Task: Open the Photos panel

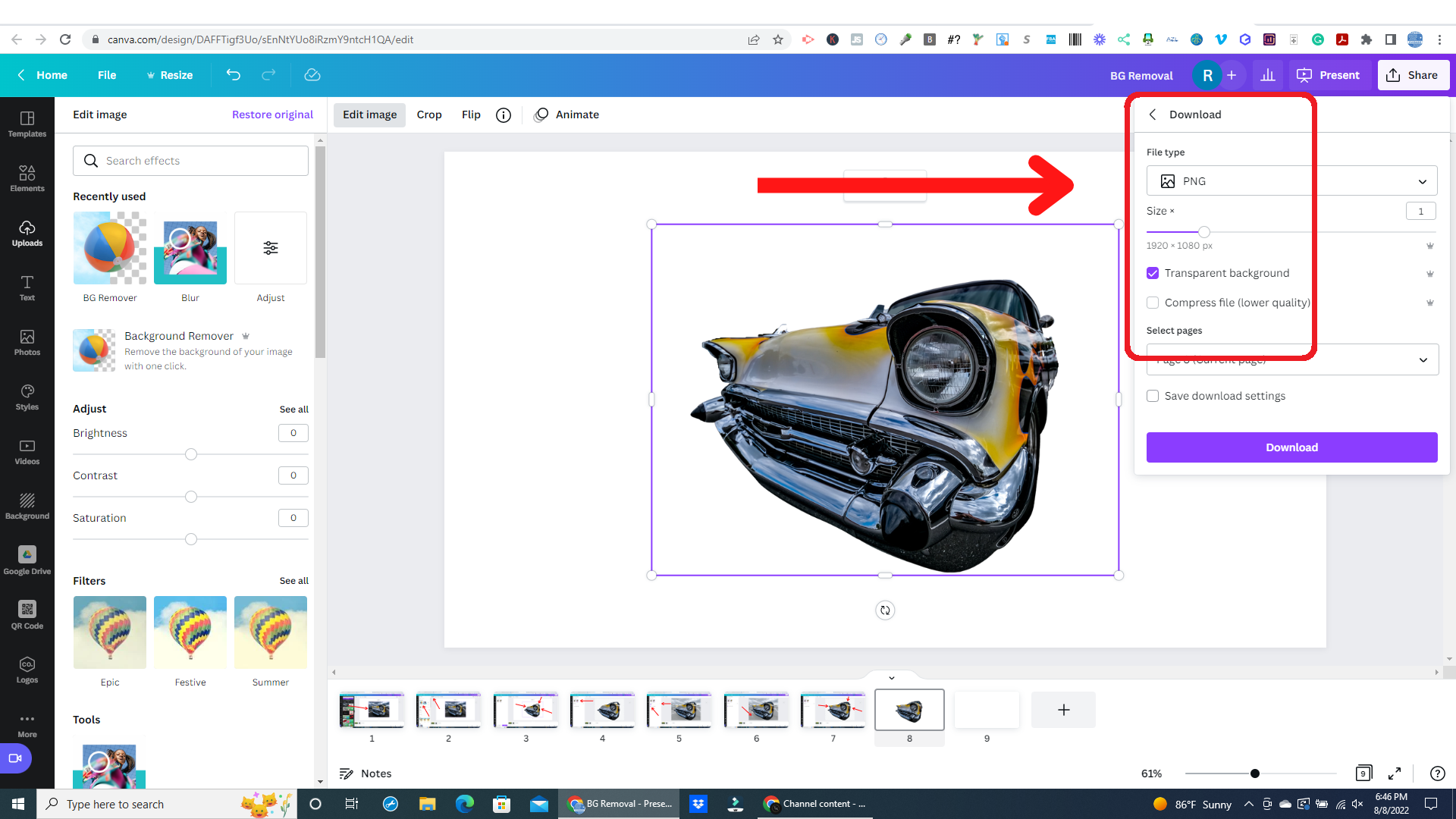Action: pyautogui.click(x=27, y=342)
